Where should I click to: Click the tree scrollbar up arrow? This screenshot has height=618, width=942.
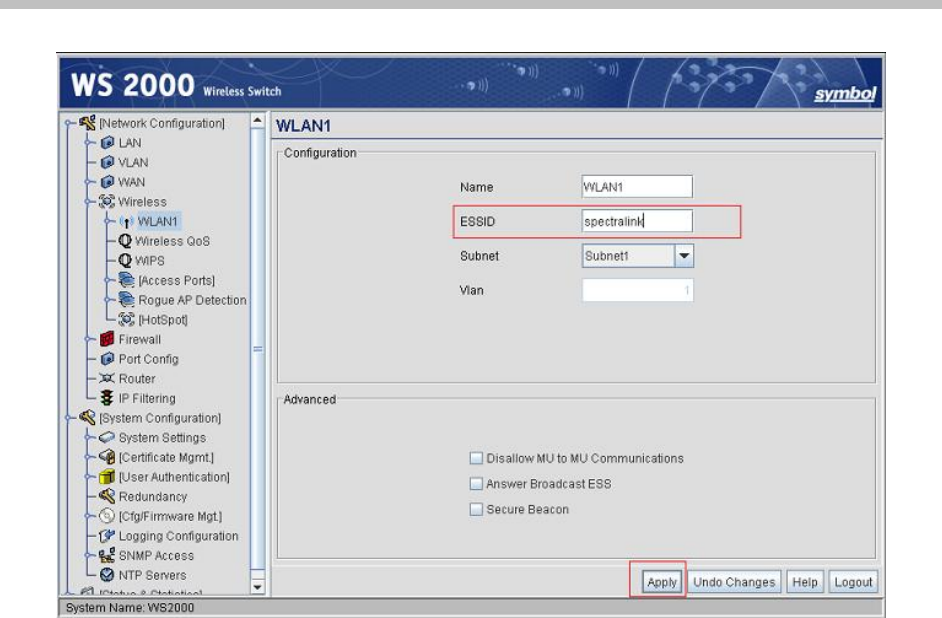(x=257, y=120)
